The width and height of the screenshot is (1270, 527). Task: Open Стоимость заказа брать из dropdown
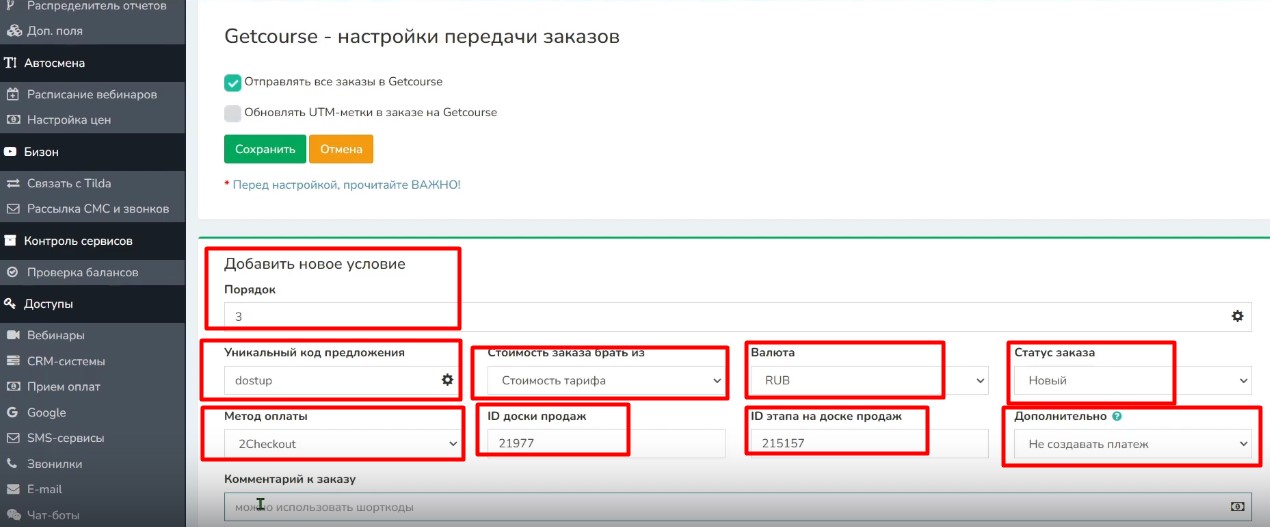point(606,380)
